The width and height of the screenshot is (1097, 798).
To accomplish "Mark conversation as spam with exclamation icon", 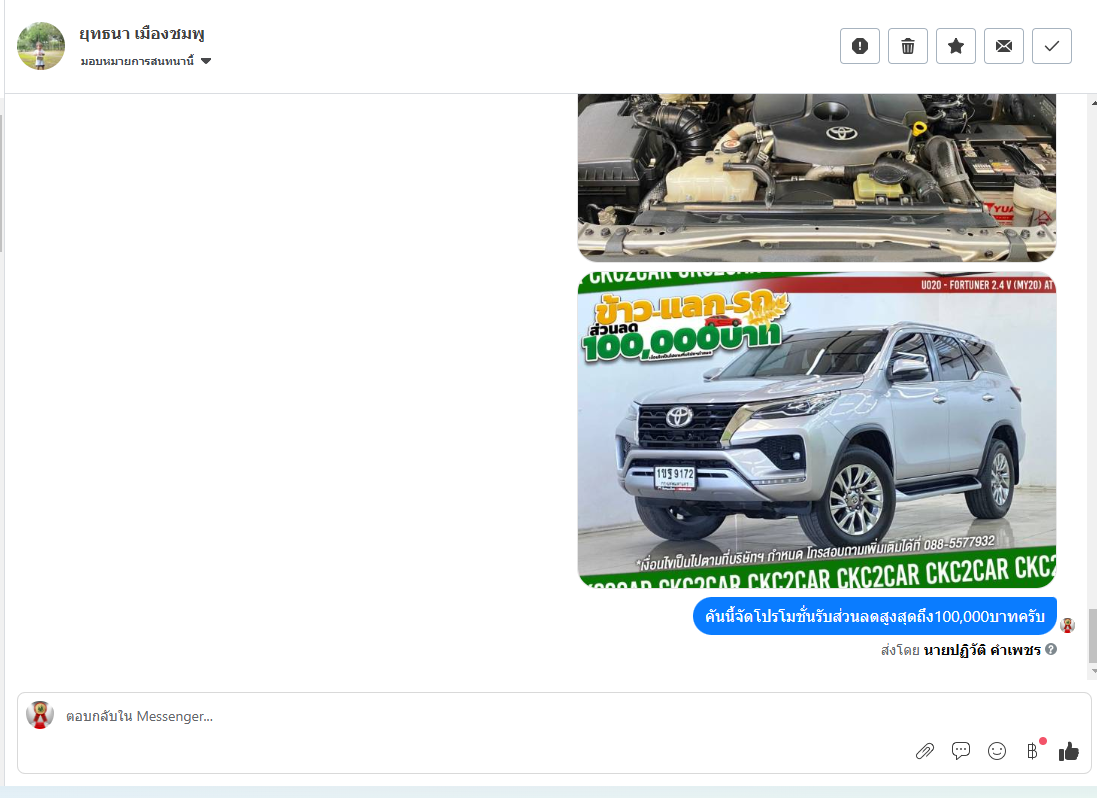I will pyautogui.click(x=860, y=46).
